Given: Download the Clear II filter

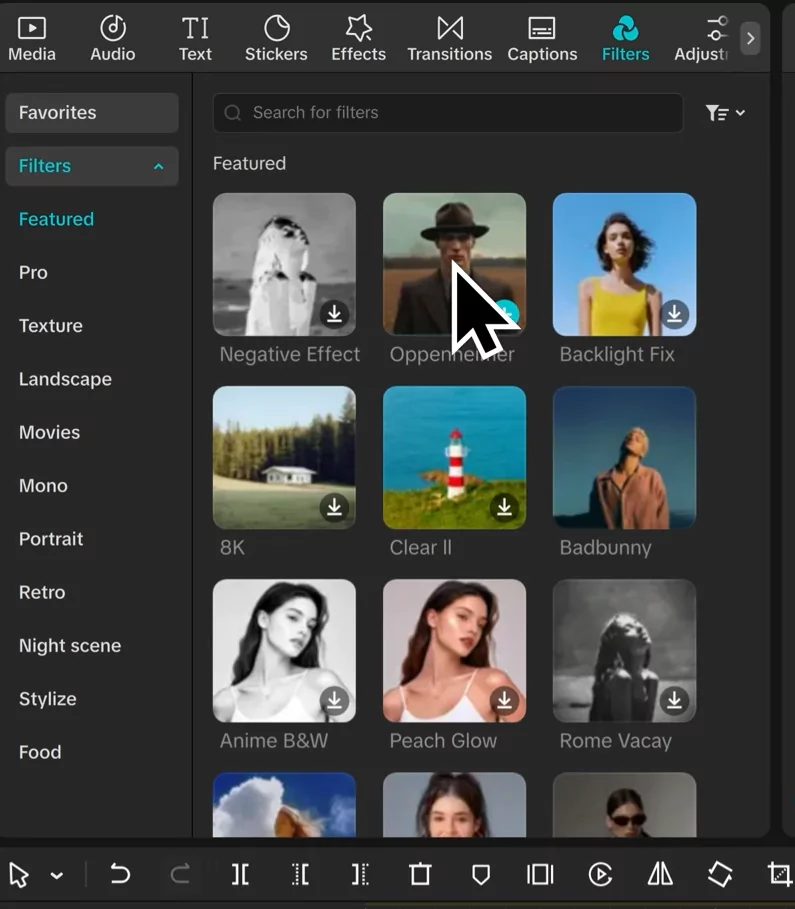Looking at the screenshot, I should click(504, 507).
